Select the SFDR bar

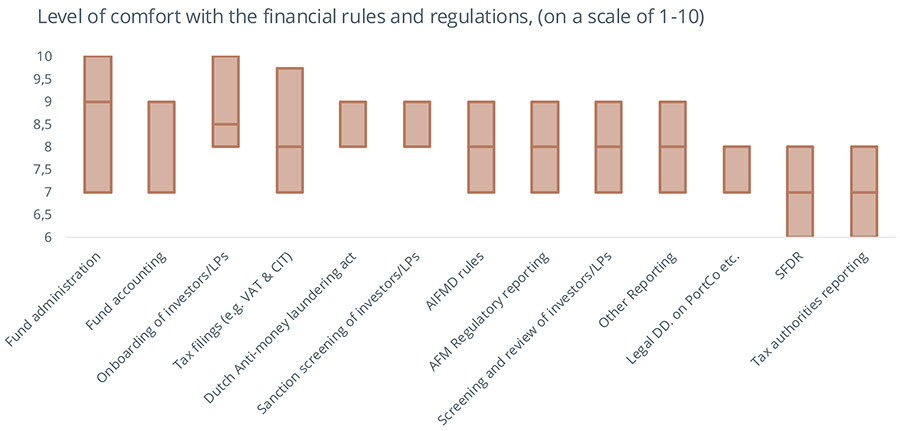point(801,191)
